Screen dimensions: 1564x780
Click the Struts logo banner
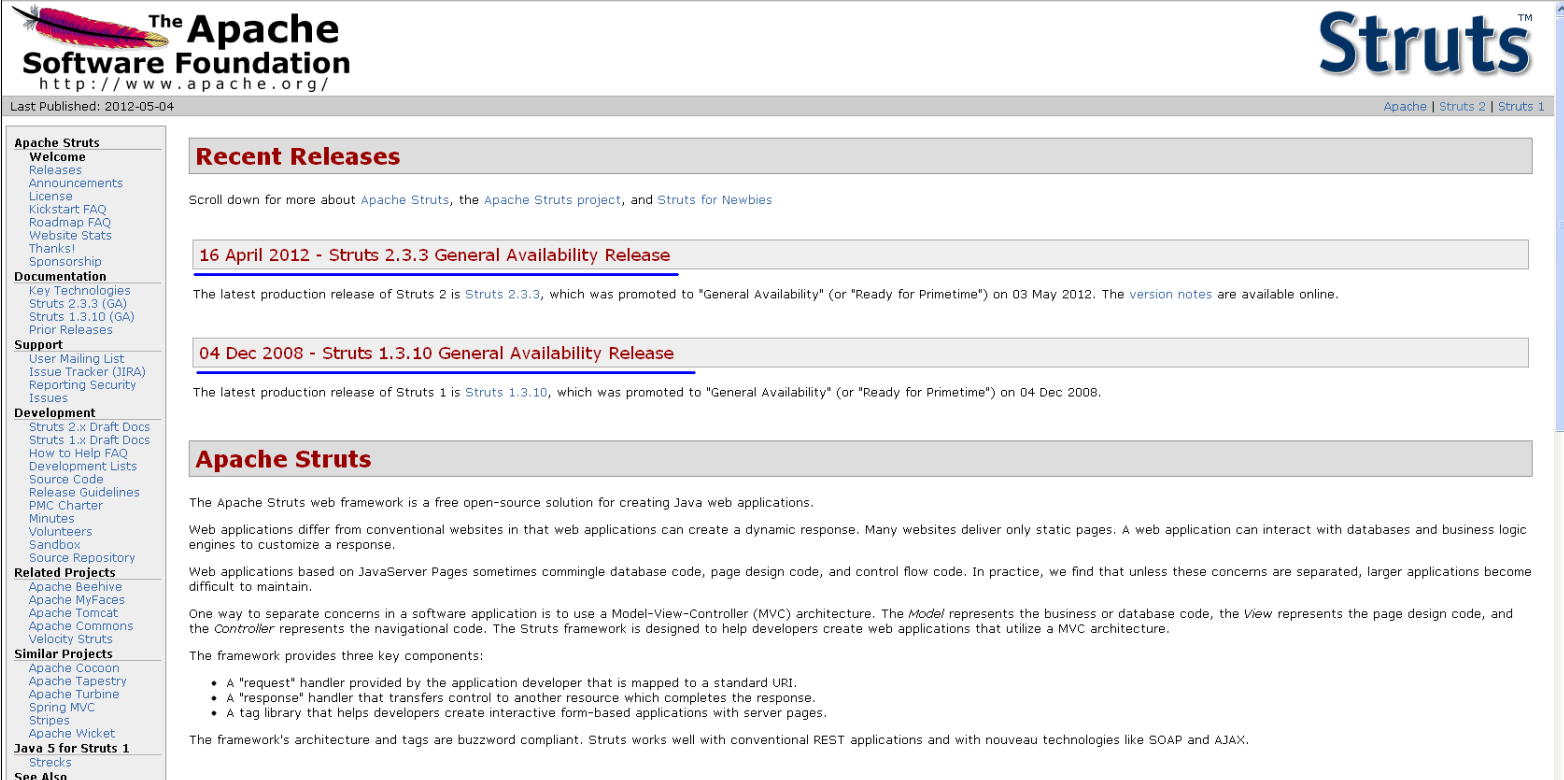click(x=1425, y=44)
